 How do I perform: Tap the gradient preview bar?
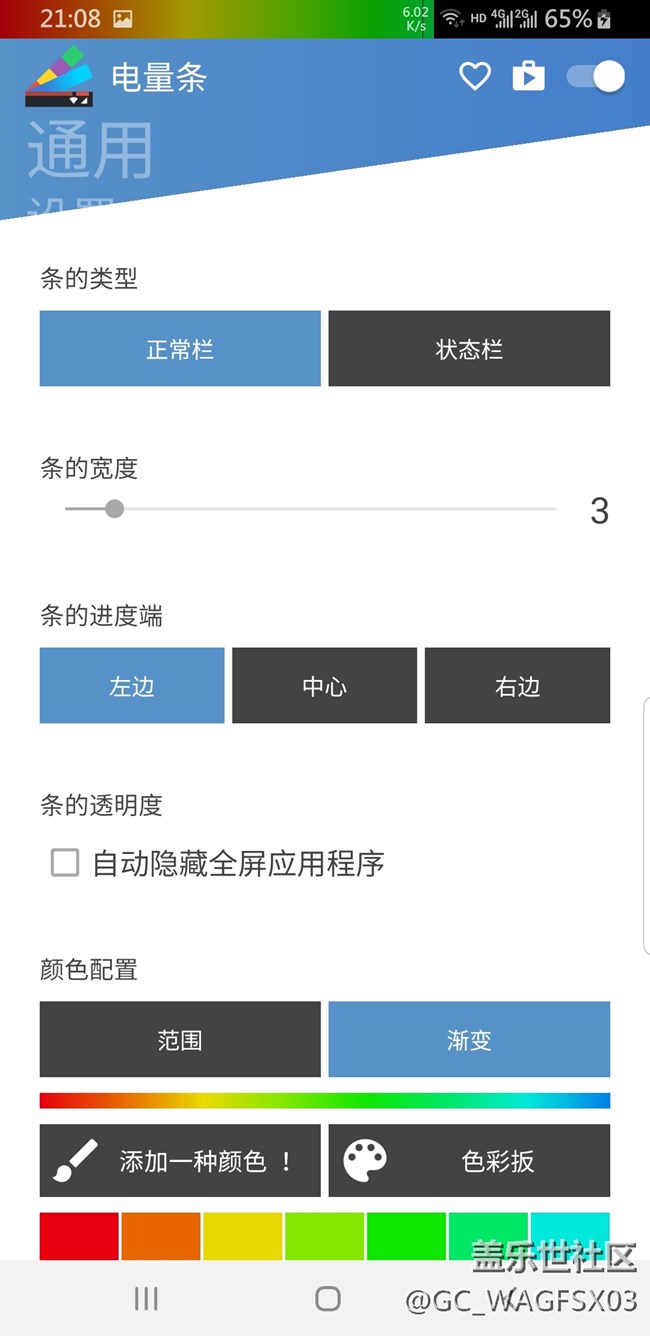(x=324, y=1100)
